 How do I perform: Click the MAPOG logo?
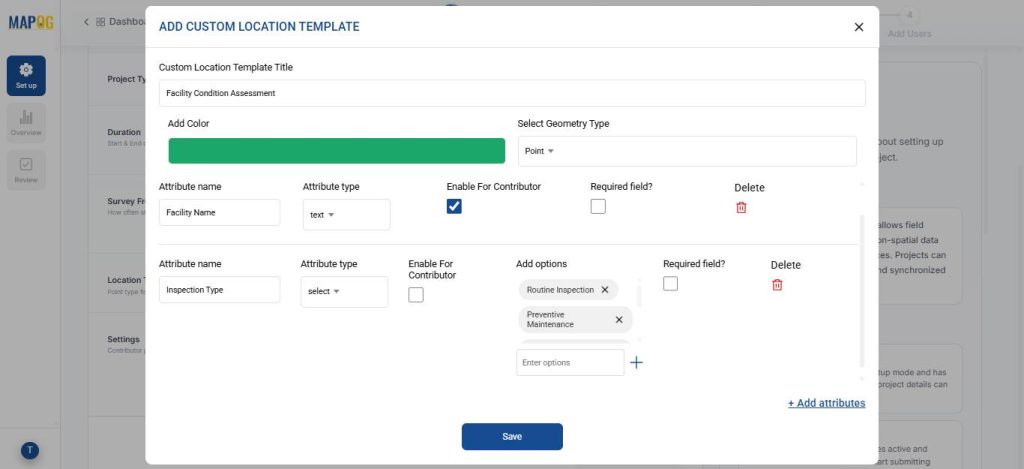(31, 22)
